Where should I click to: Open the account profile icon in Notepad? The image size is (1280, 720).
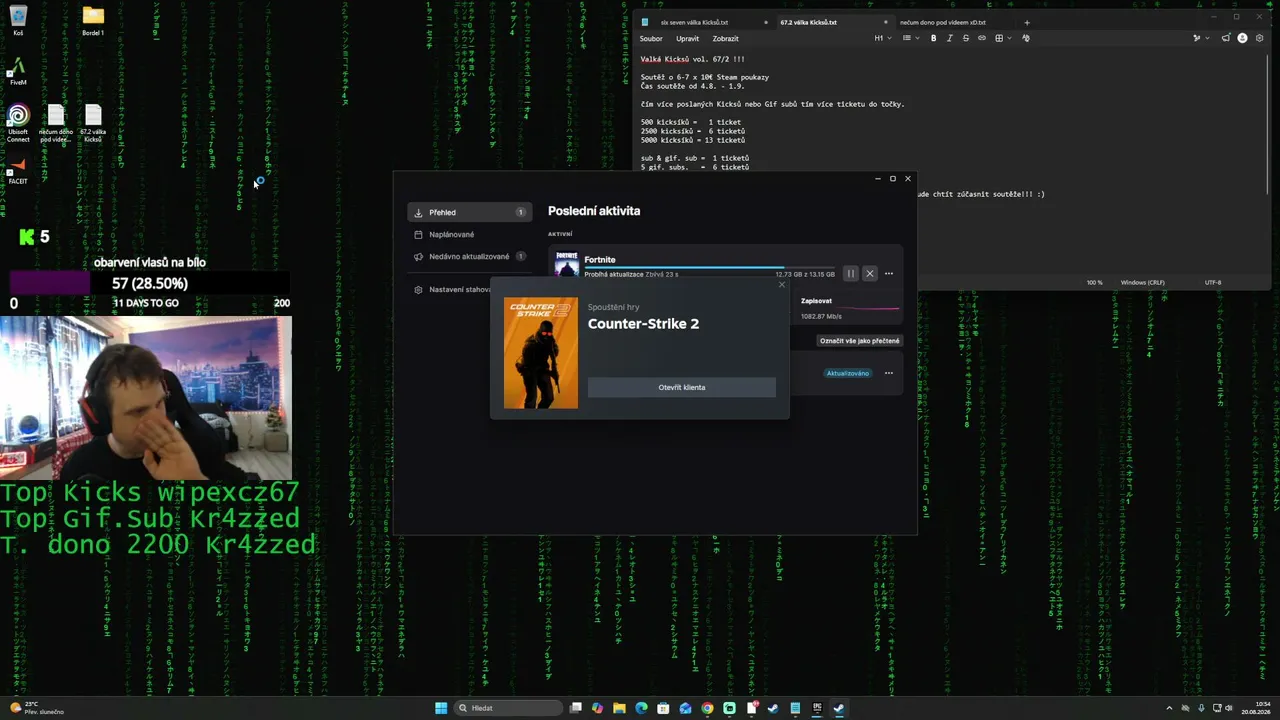(x=1243, y=38)
